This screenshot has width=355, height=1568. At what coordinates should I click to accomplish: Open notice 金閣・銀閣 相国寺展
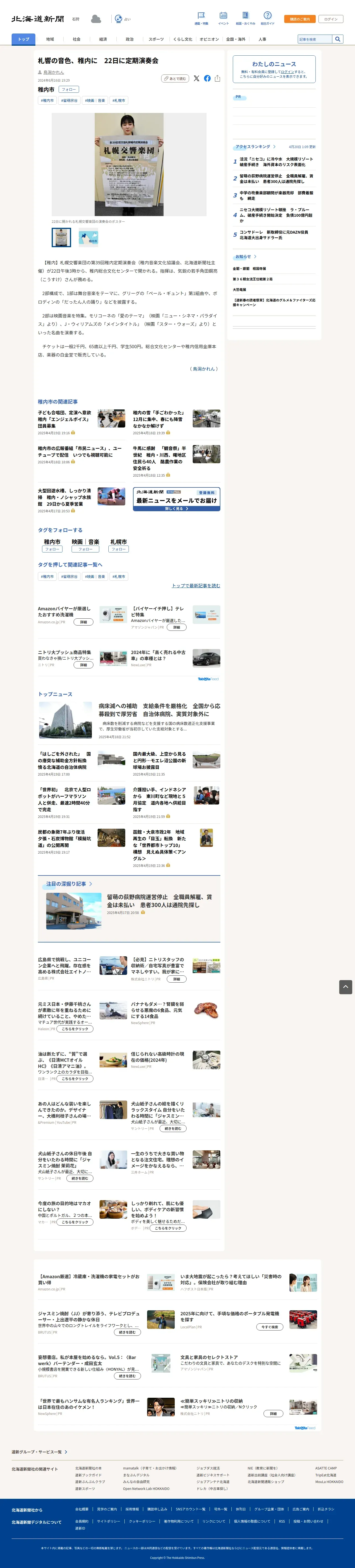click(x=249, y=268)
